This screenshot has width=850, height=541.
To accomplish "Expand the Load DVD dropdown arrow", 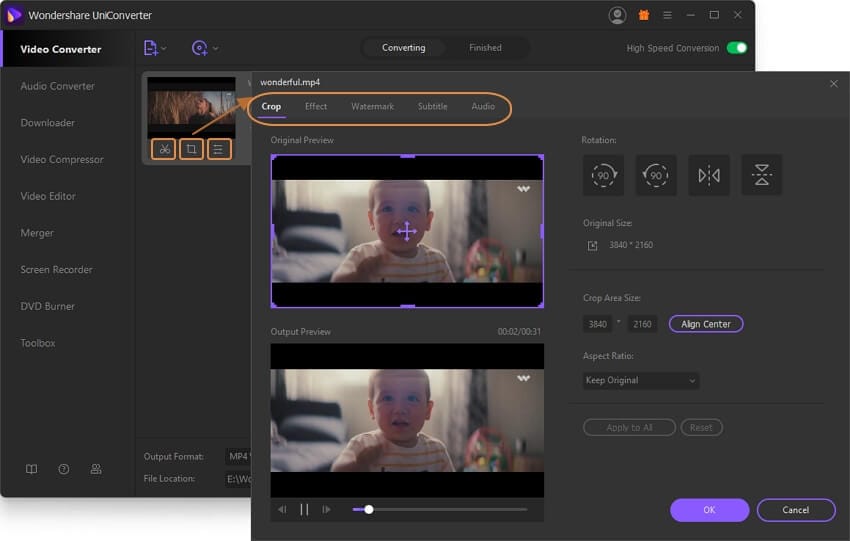I will tap(216, 48).
